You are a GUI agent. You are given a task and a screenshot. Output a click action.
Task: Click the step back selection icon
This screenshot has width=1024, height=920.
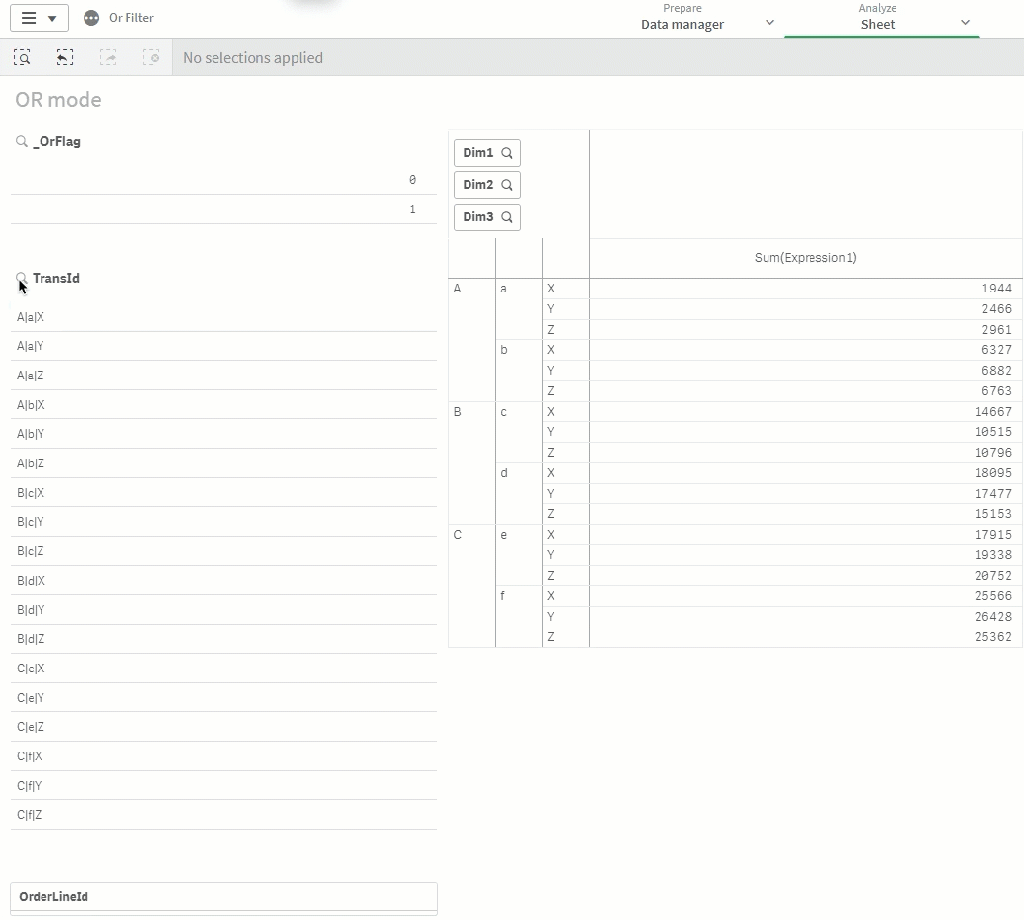[x=65, y=58]
